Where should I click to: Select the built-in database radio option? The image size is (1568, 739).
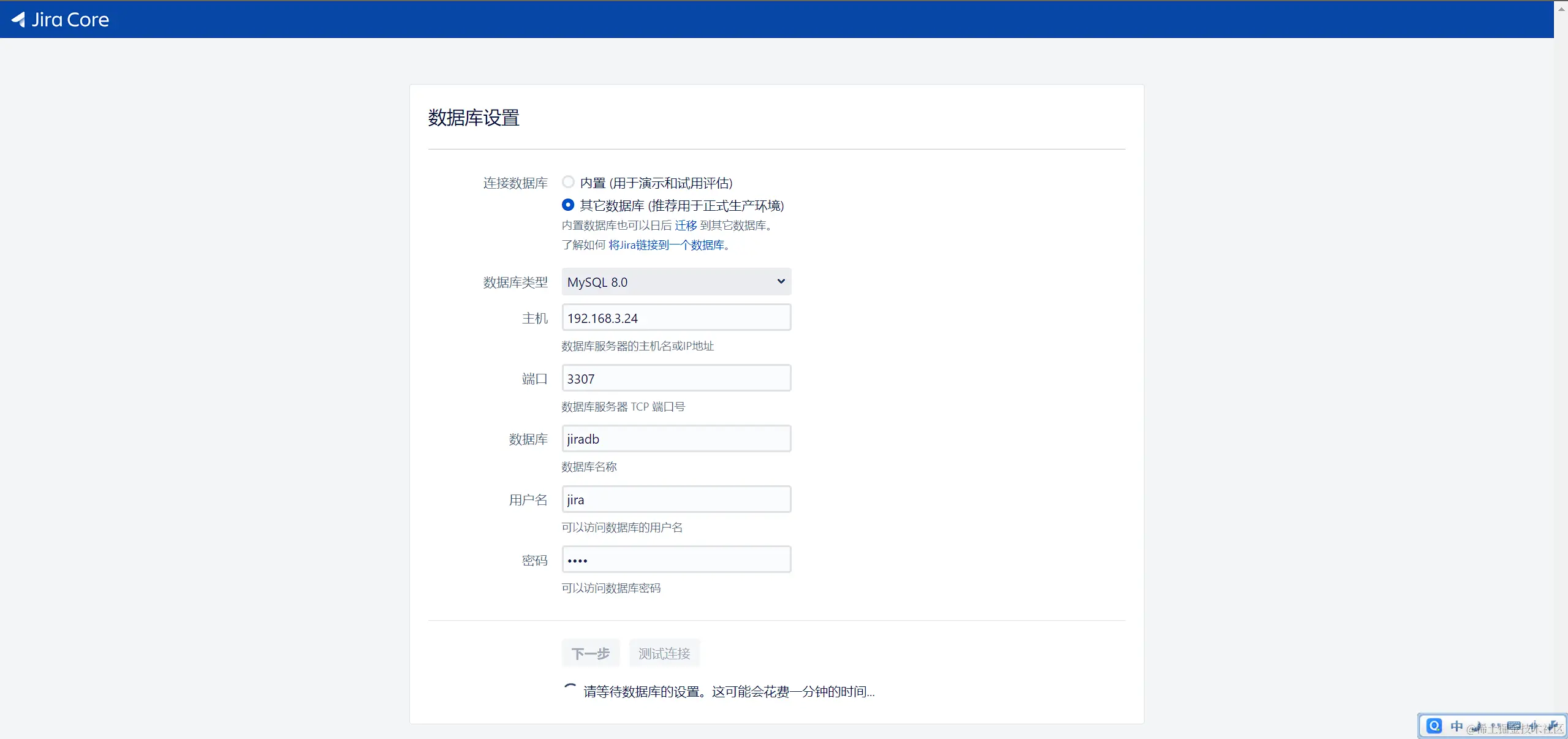tap(568, 182)
